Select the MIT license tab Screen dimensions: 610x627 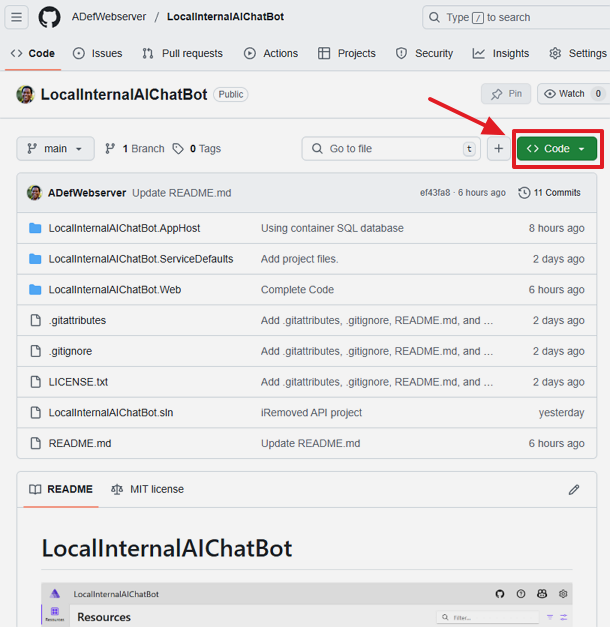[147, 489]
